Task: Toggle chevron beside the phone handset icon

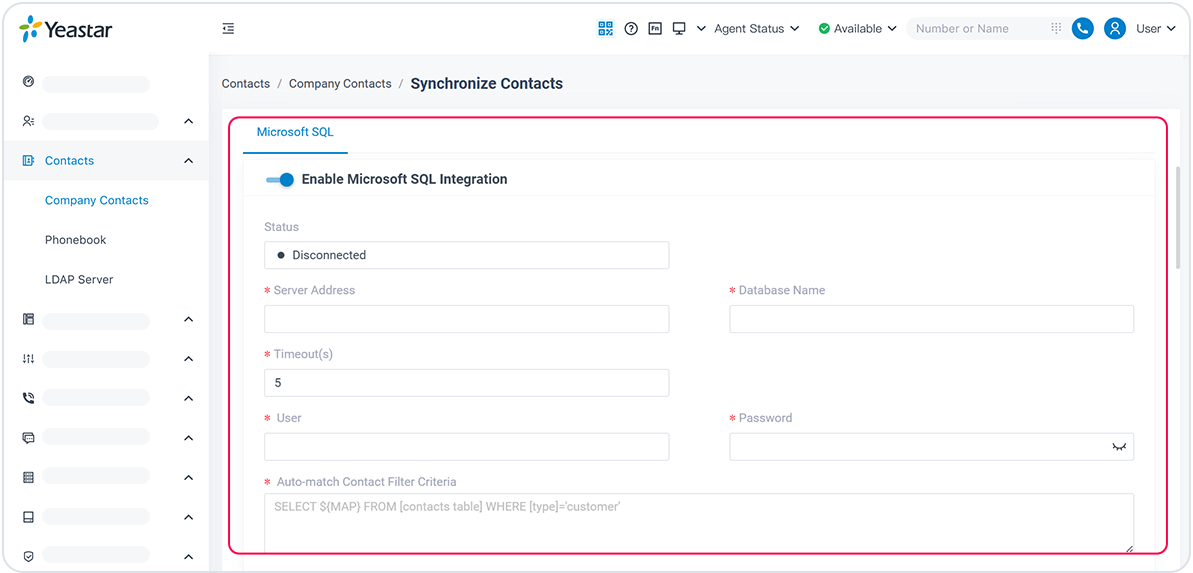Action: pos(189,398)
